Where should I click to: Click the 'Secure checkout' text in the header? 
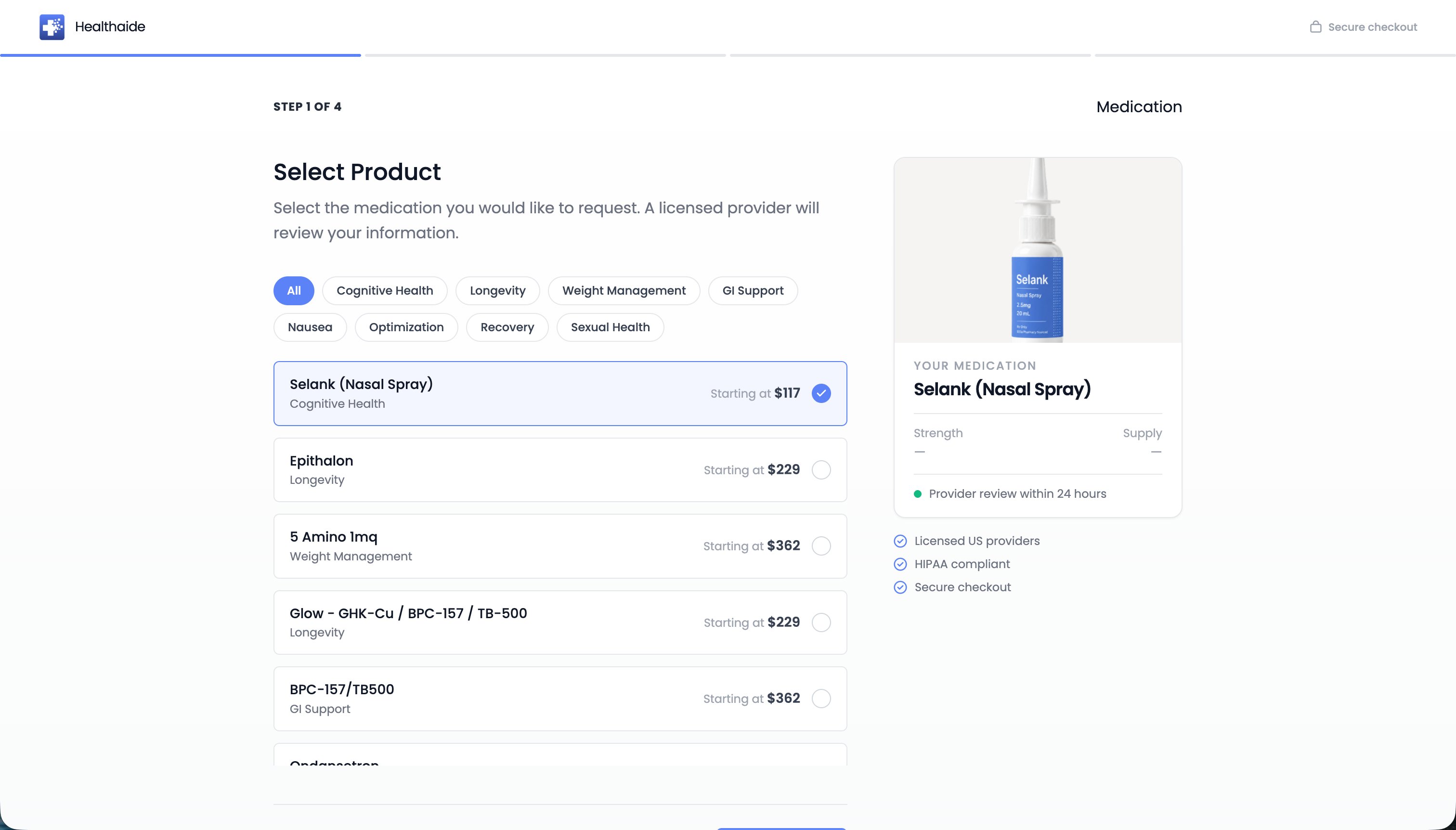point(1372,27)
